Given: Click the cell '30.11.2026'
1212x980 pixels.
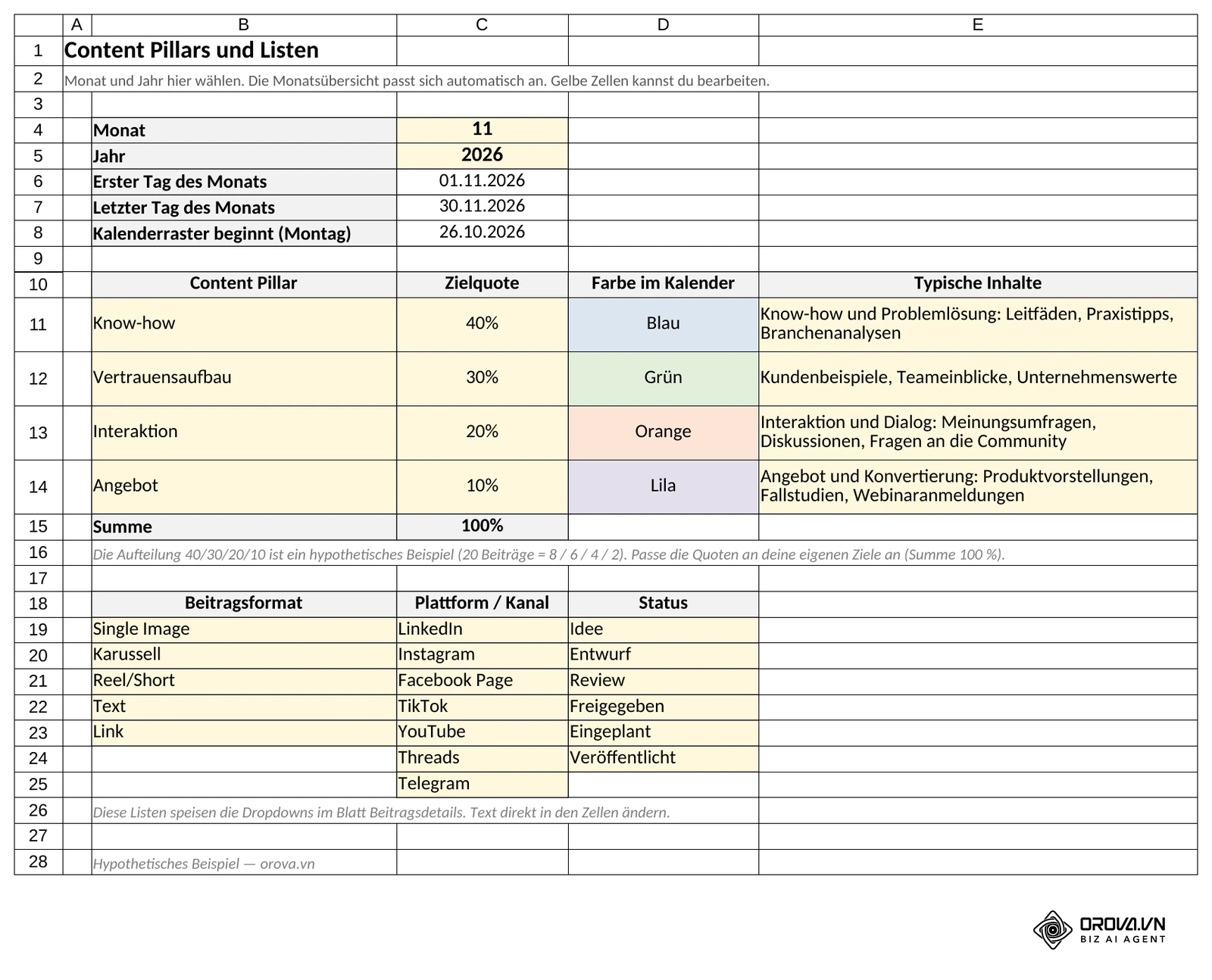Looking at the screenshot, I should tap(482, 208).
